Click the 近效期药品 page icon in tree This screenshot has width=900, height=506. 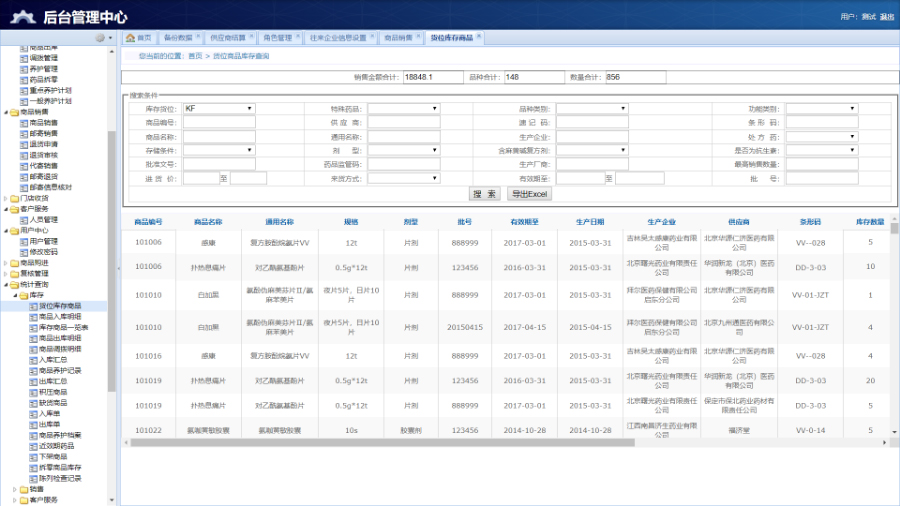pyautogui.click(x=33, y=446)
